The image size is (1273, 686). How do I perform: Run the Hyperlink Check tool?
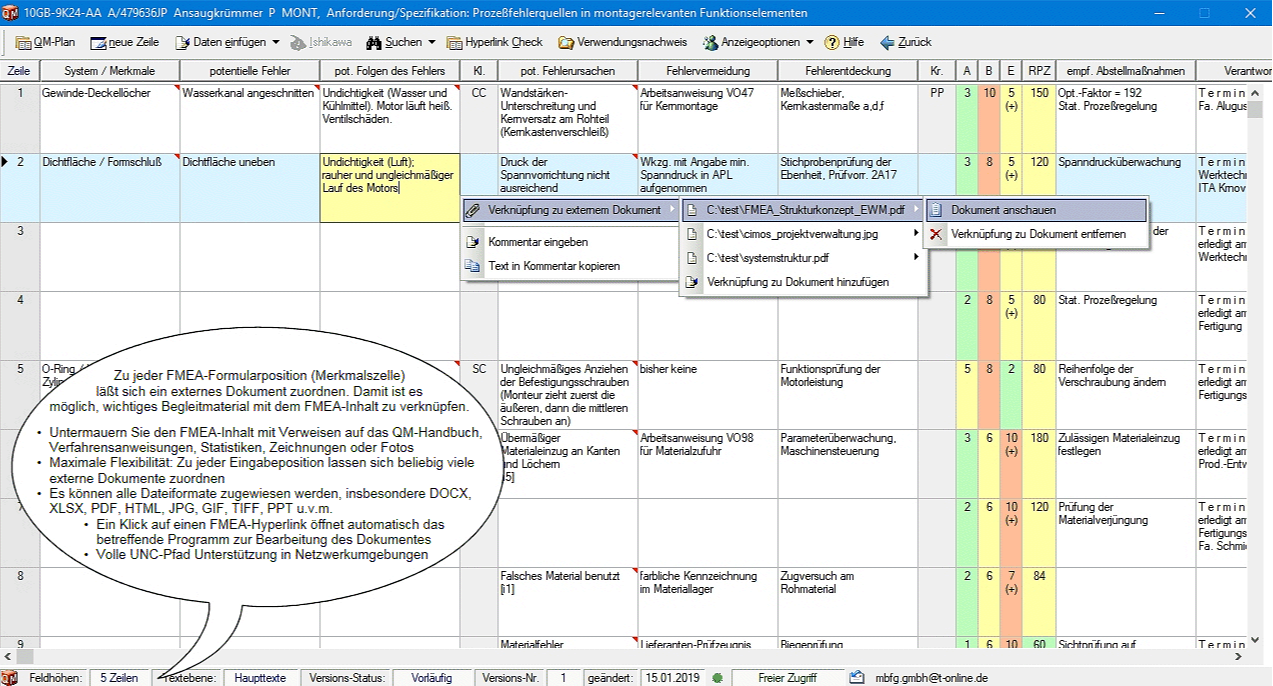coord(495,42)
